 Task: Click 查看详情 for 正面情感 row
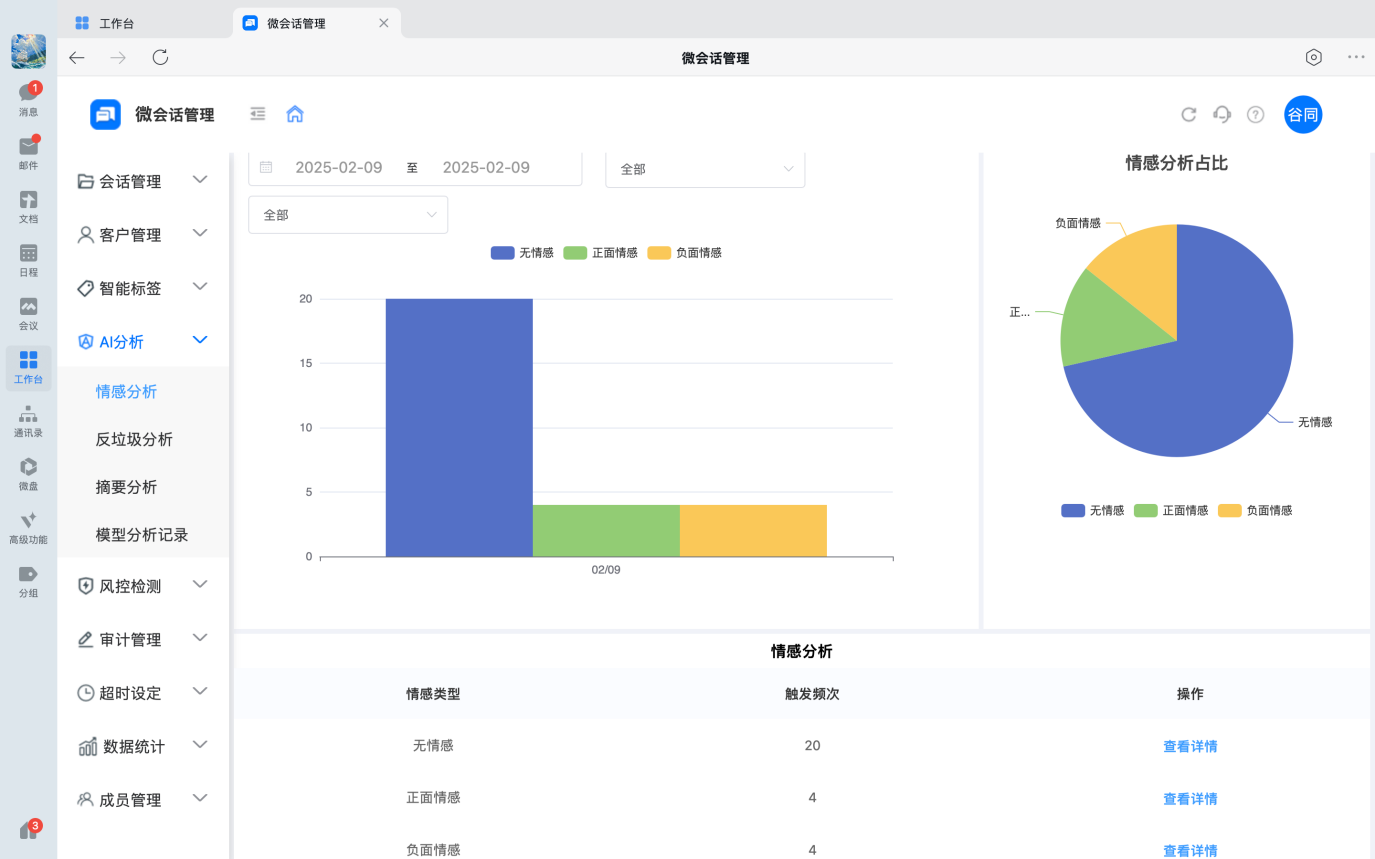(1189, 799)
